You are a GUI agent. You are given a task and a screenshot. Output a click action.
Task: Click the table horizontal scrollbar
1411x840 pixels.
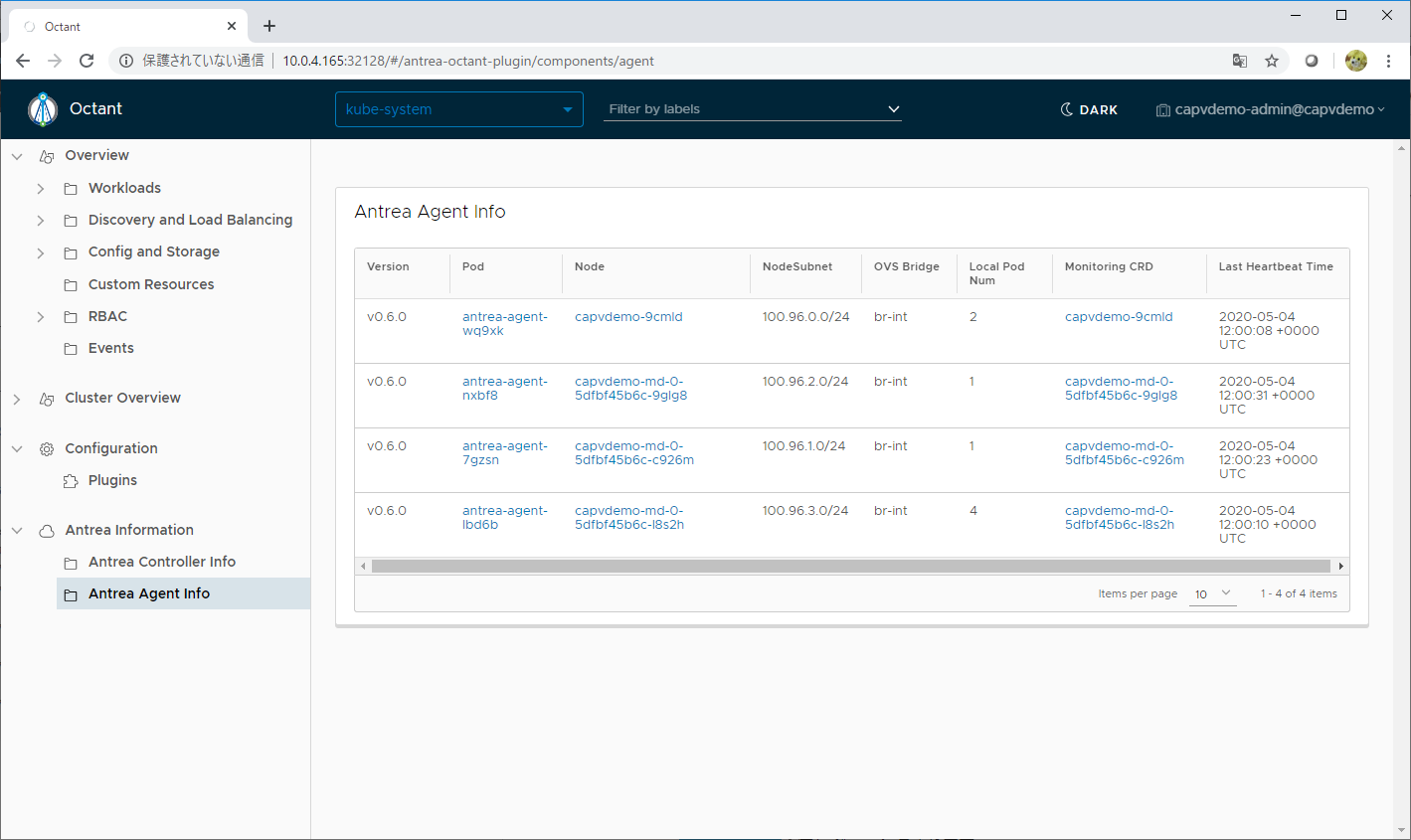click(851, 567)
